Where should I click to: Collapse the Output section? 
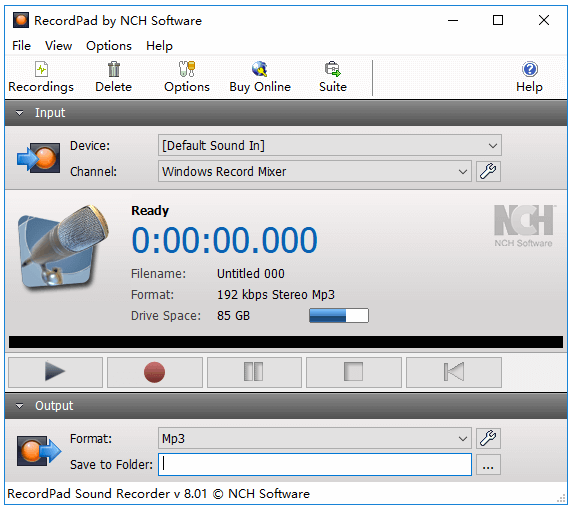(19, 406)
